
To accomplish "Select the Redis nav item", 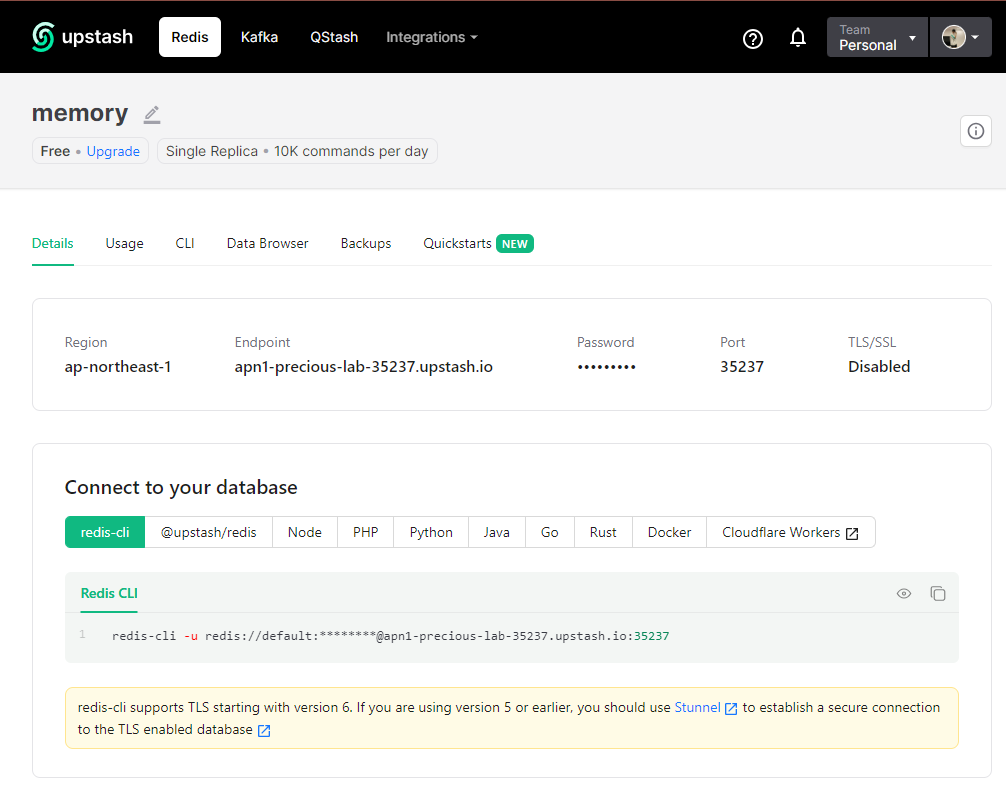I will 190,37.
